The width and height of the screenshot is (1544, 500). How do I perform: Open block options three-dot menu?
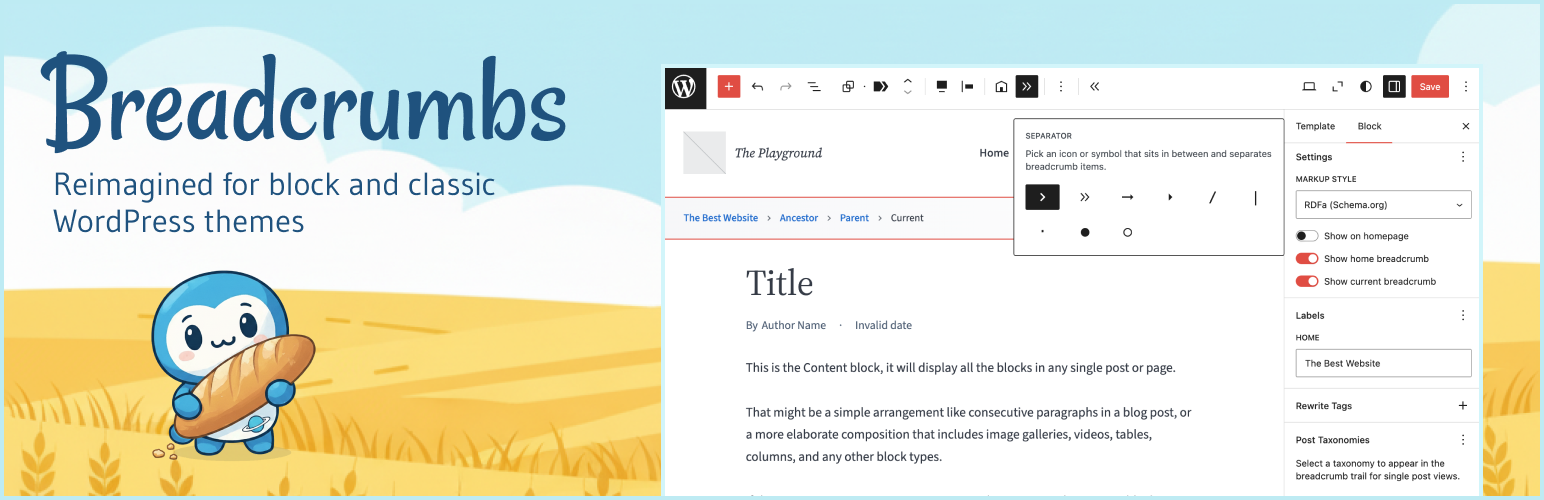click(1061, 87)
